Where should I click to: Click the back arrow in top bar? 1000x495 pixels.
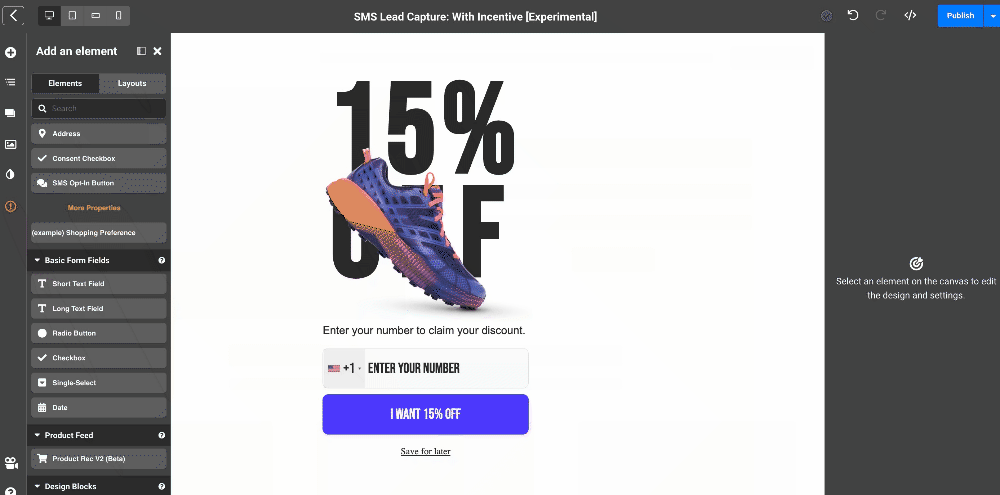(x=12, y=16)
